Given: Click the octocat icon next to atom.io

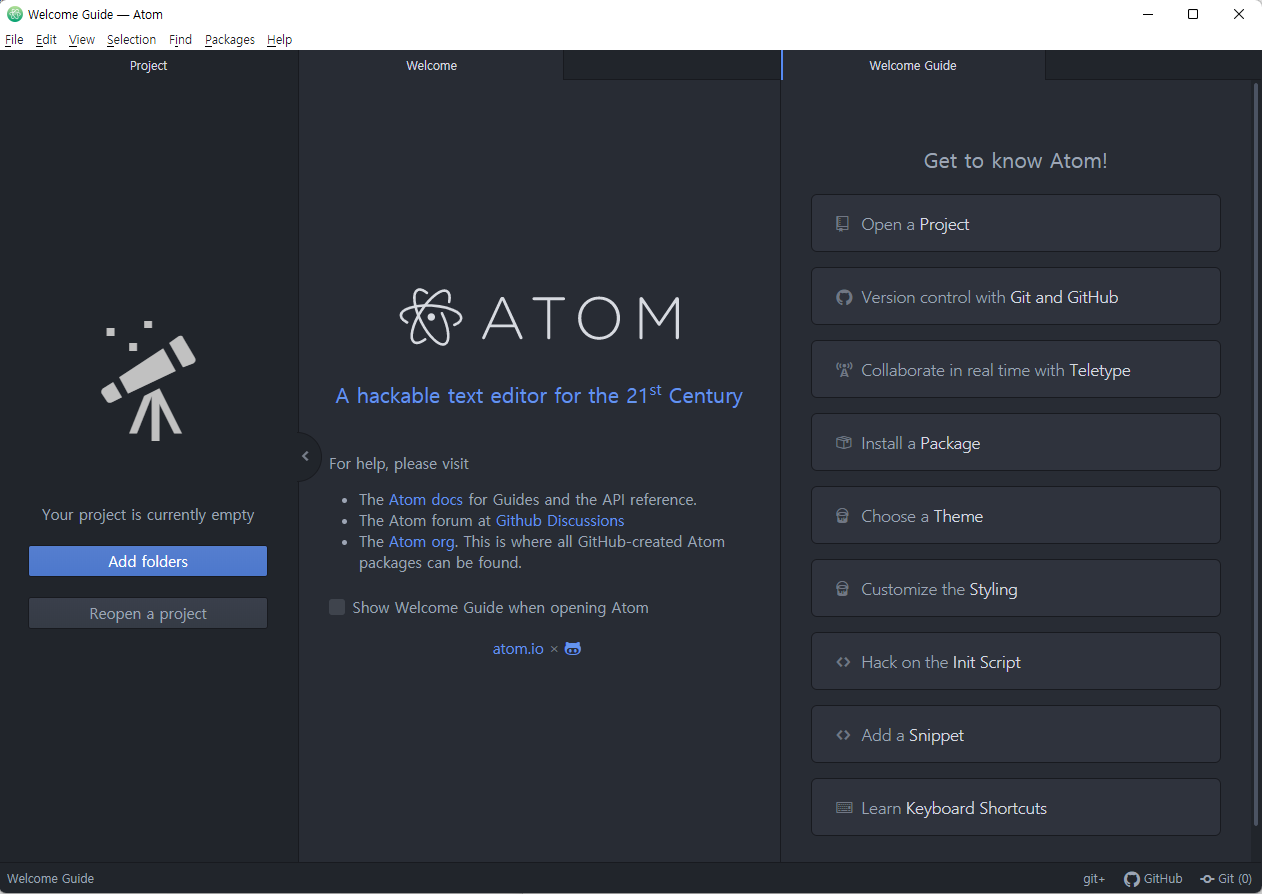Looking at the screenshot, I should pyautogui.click(x=573, y=648).
